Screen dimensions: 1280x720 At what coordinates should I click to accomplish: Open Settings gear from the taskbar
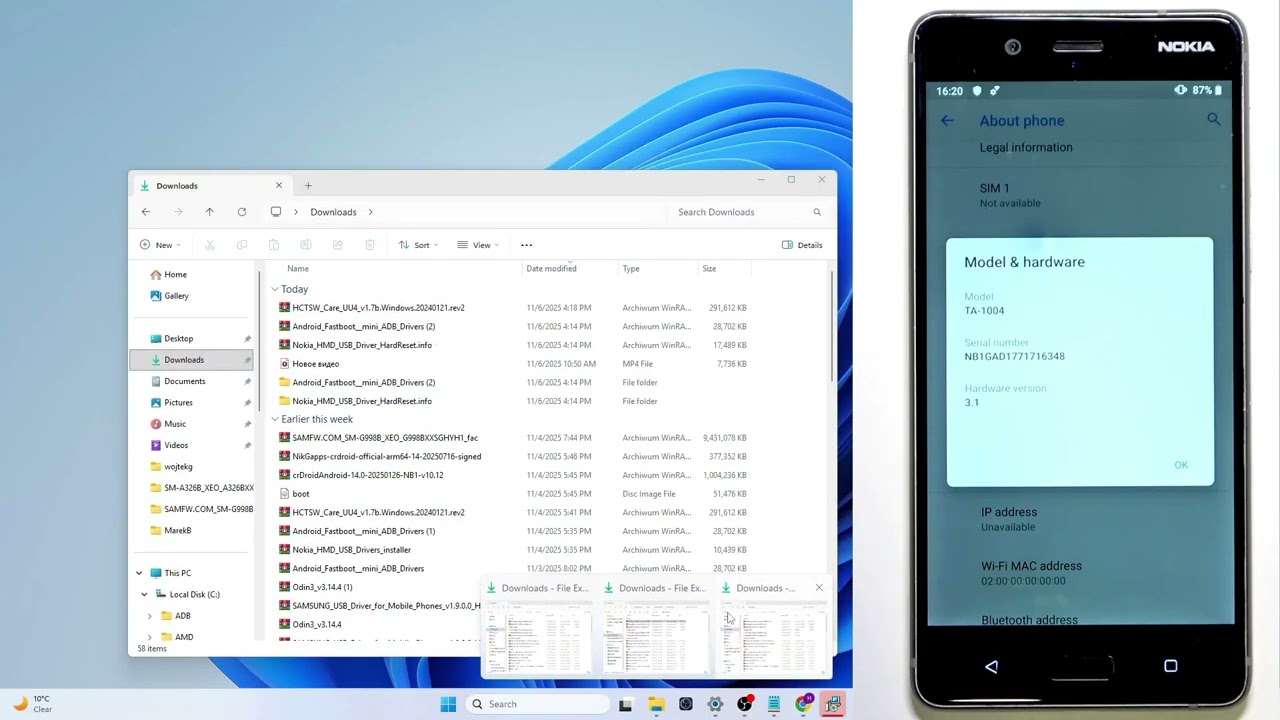(715, 704)
